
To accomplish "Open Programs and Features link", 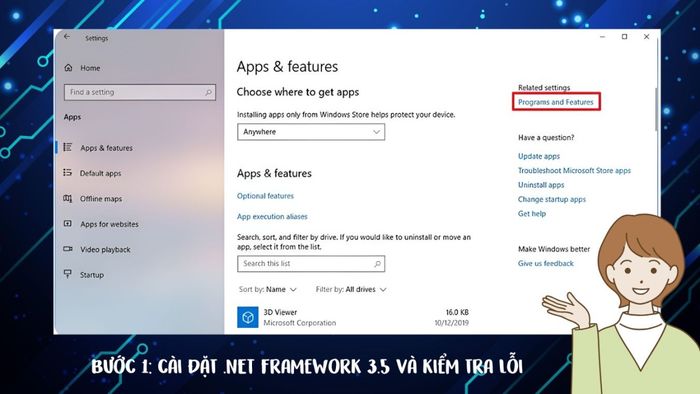I will point(556,102).
